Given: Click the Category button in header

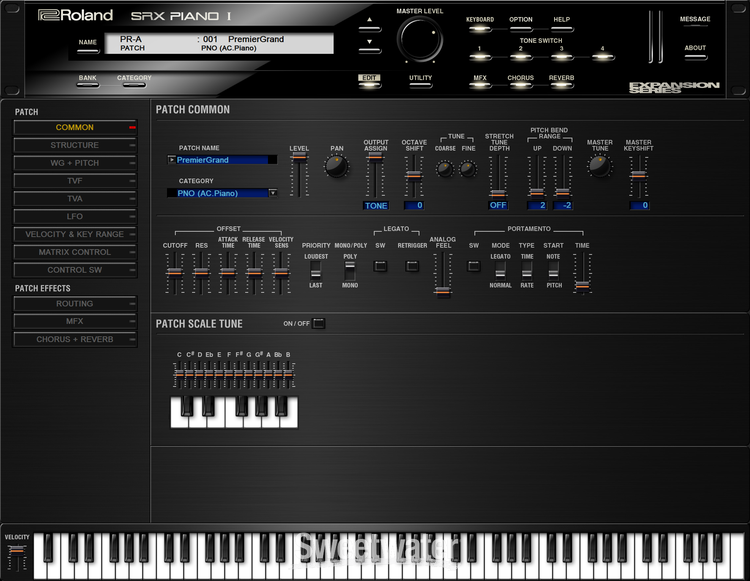Looking at the screenshot, I should click(134, 85).
